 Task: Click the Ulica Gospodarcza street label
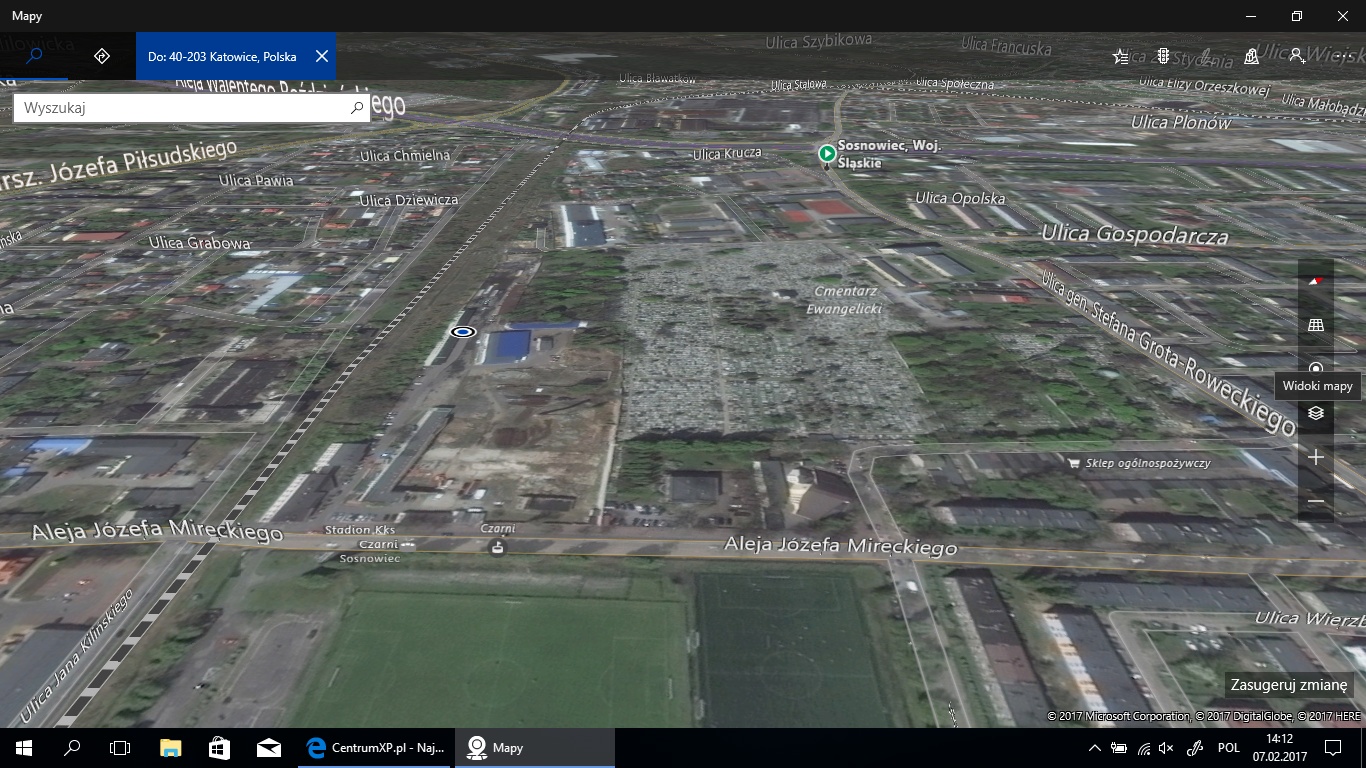[x=1135, y=235]
